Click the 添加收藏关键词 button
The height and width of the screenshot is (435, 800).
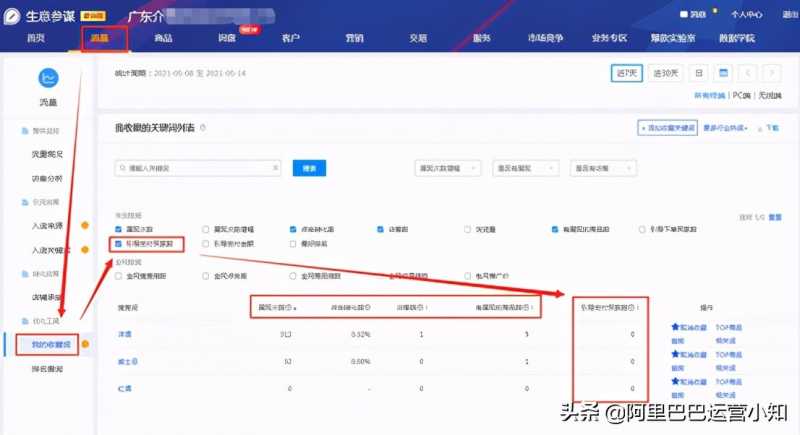pos(667,128)
